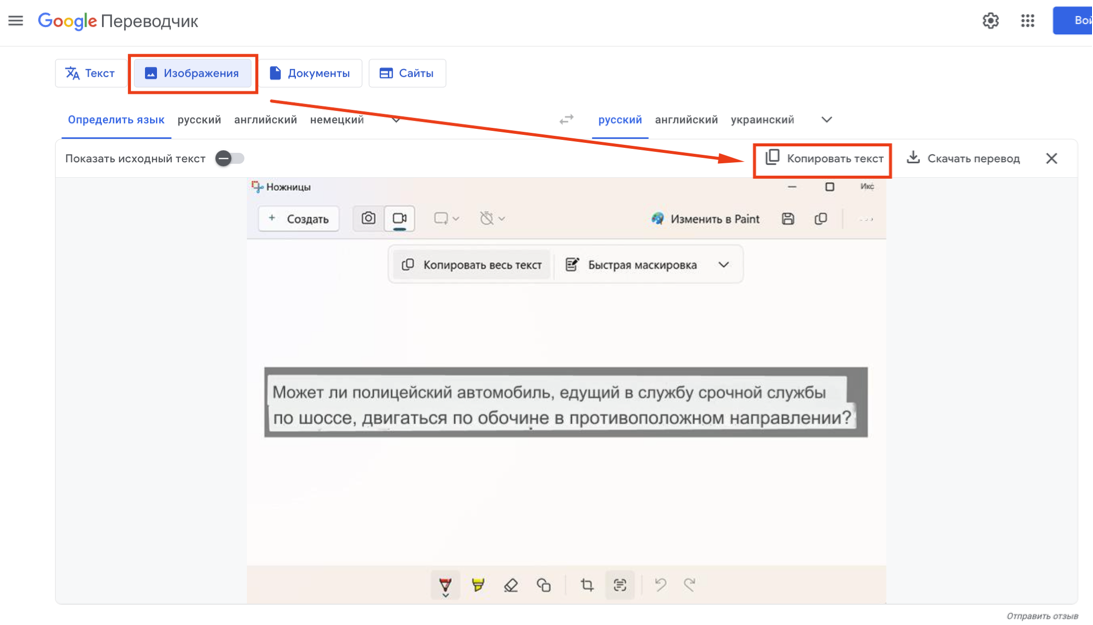Click the yellow highlighter tool

[x=478, y=585]
